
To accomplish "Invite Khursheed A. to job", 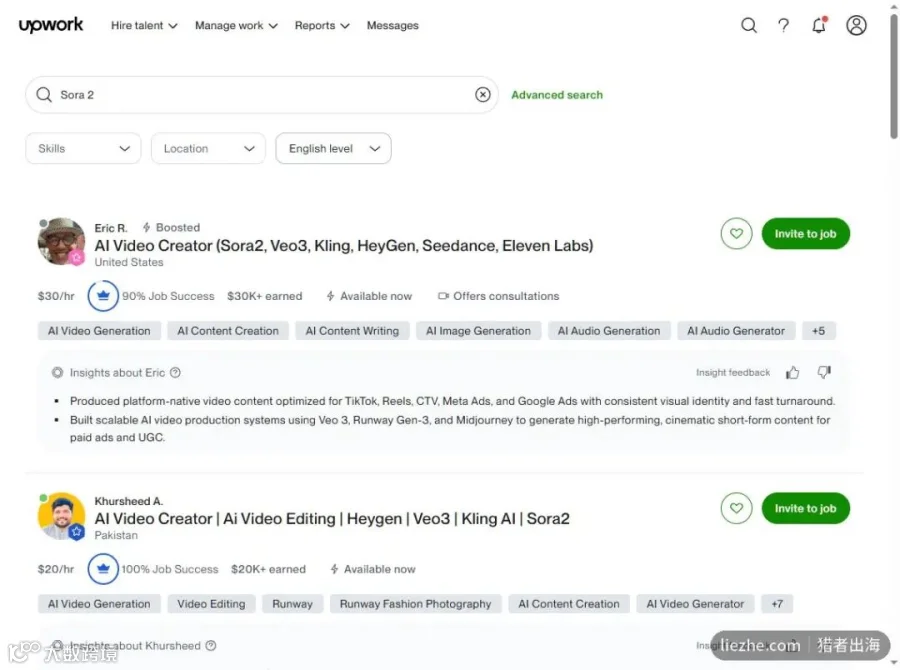I will coord(805,508).
